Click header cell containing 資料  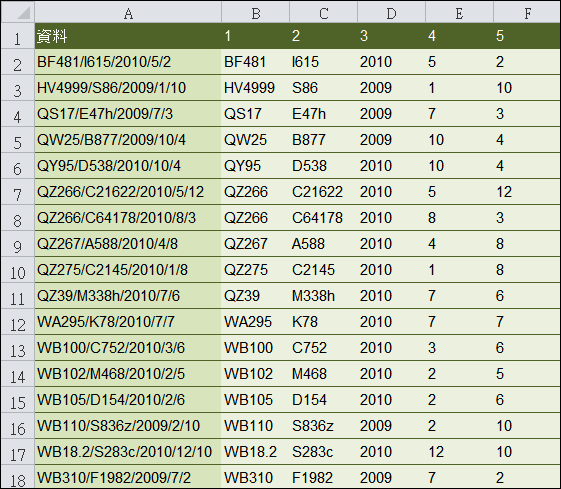(x=128, y=36)
